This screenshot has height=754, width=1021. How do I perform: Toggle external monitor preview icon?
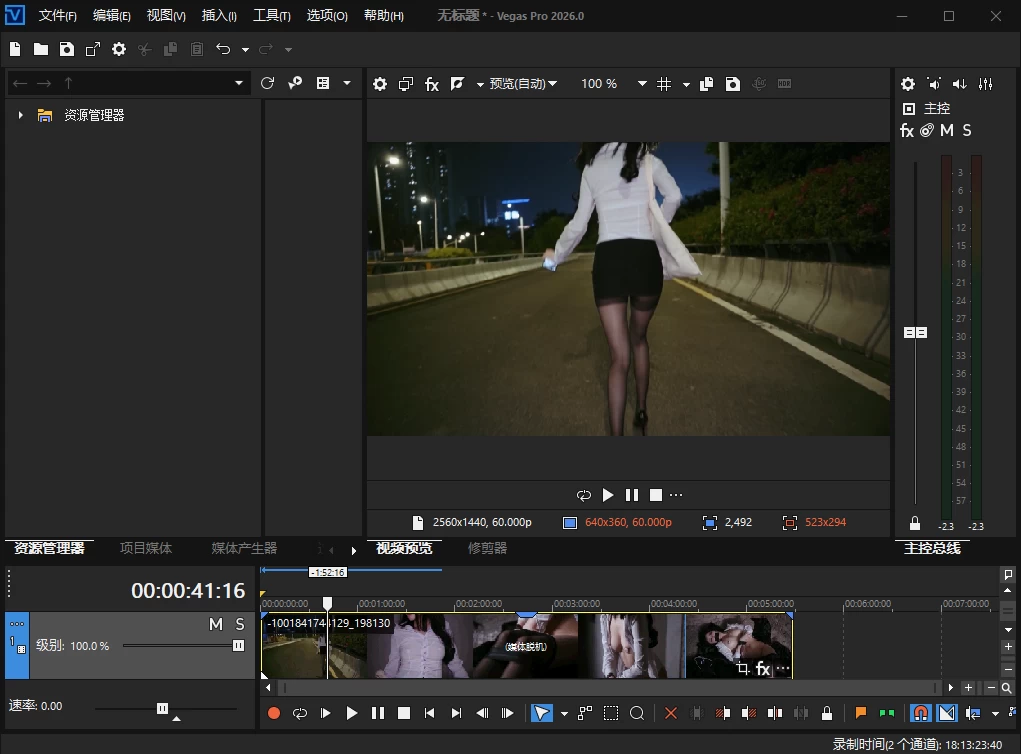406,84
